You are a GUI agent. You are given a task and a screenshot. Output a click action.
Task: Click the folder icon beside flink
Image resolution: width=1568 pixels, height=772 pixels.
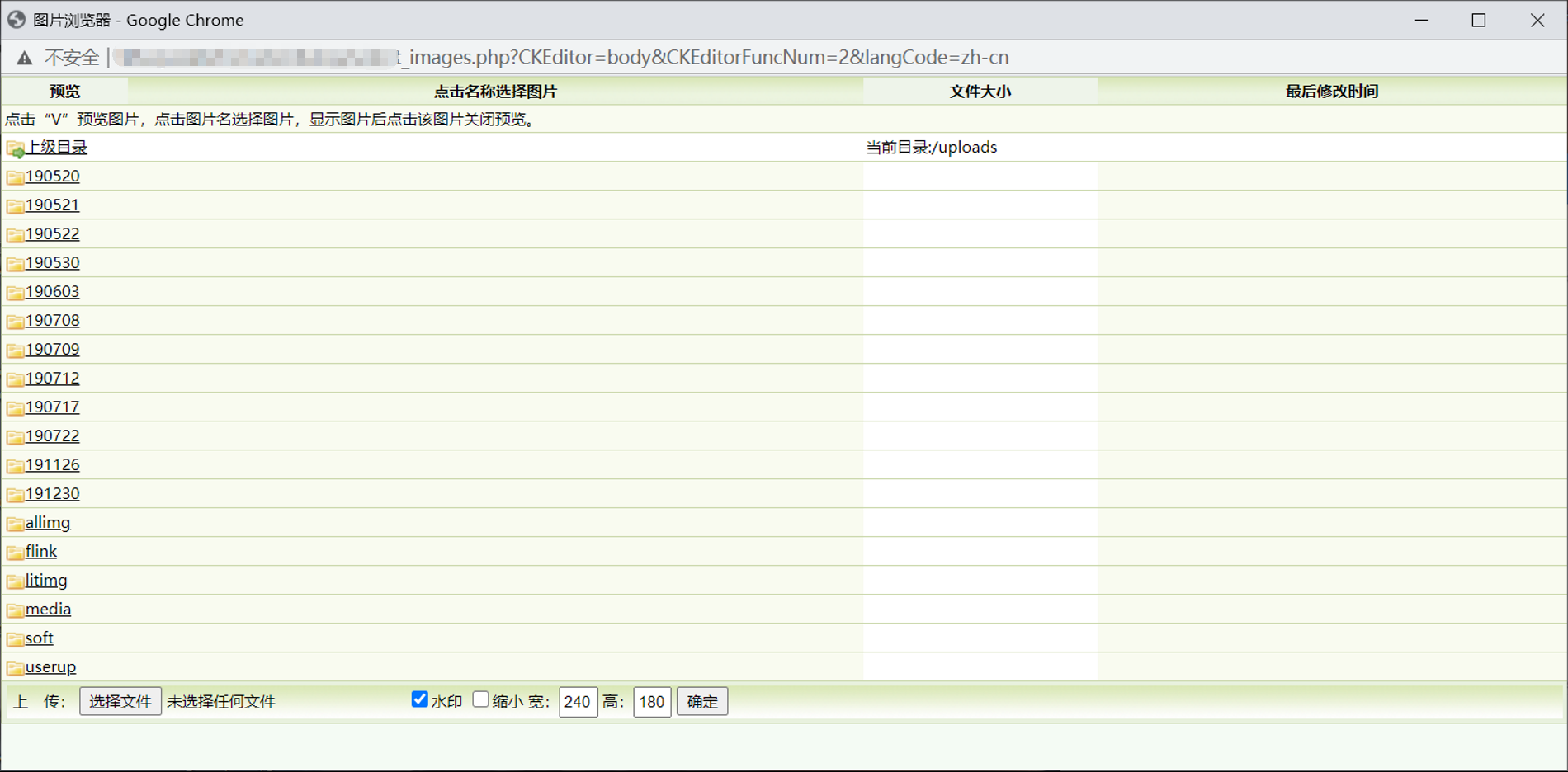pyautogui.click(x=15, y=552)
